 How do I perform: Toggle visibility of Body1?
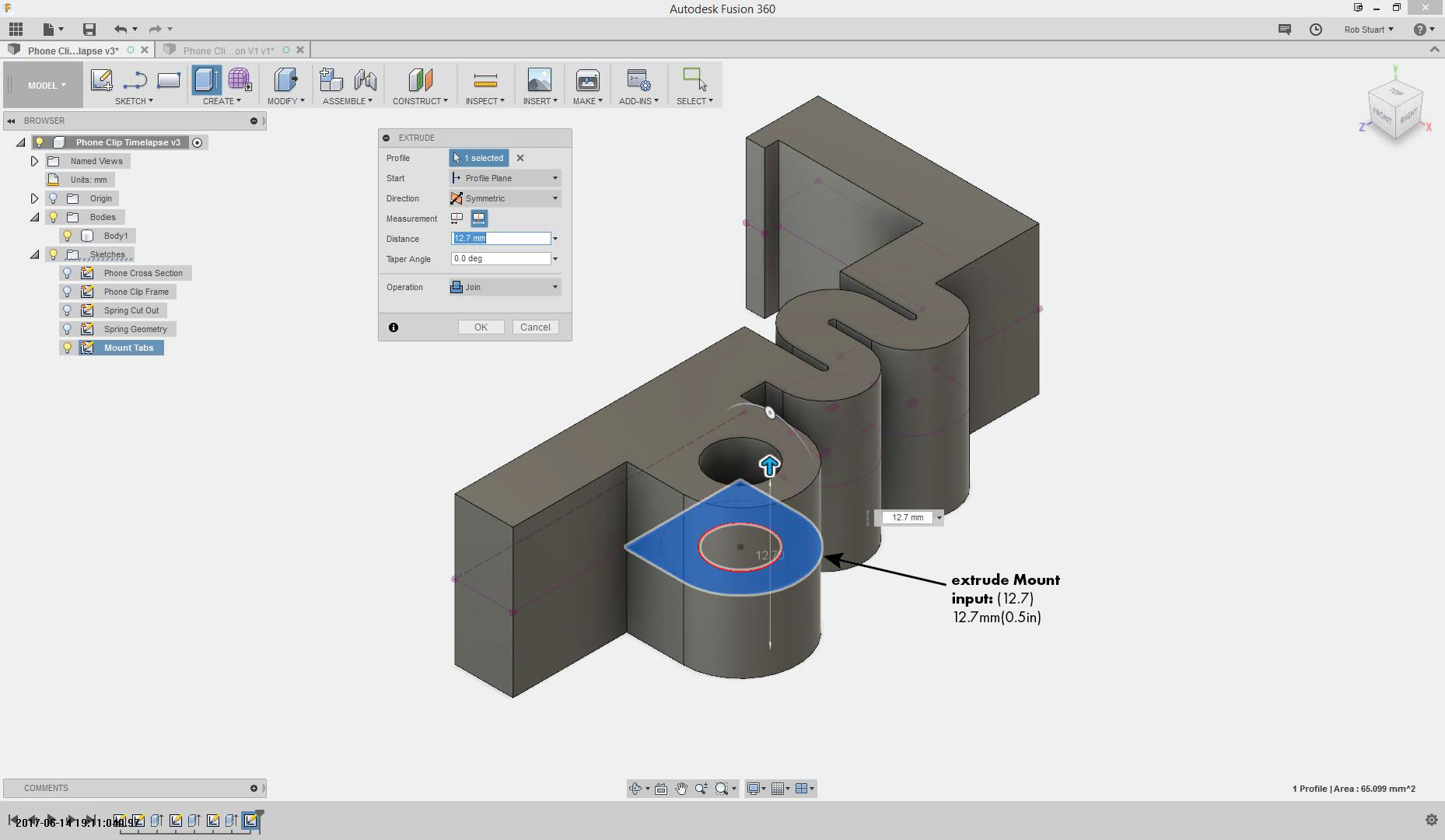click(x=67, y=236)
